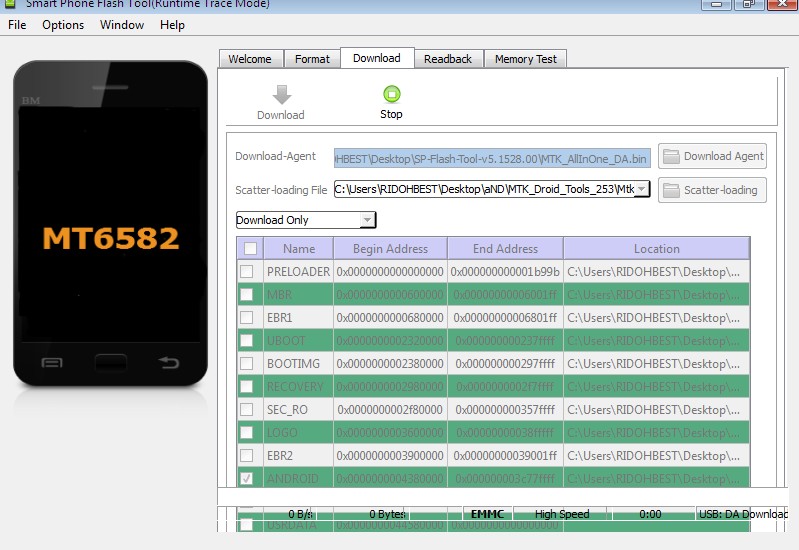Screen dimensions: 799x550
Task: Expand the Download Only mode dropdown
Action: pyautogui.click(x=367, y=220)
